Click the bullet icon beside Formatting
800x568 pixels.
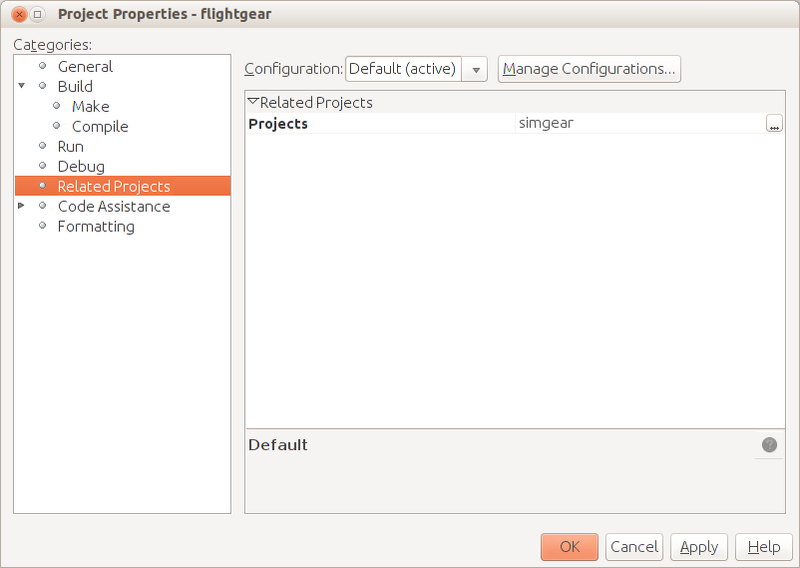tap(43, 226)
